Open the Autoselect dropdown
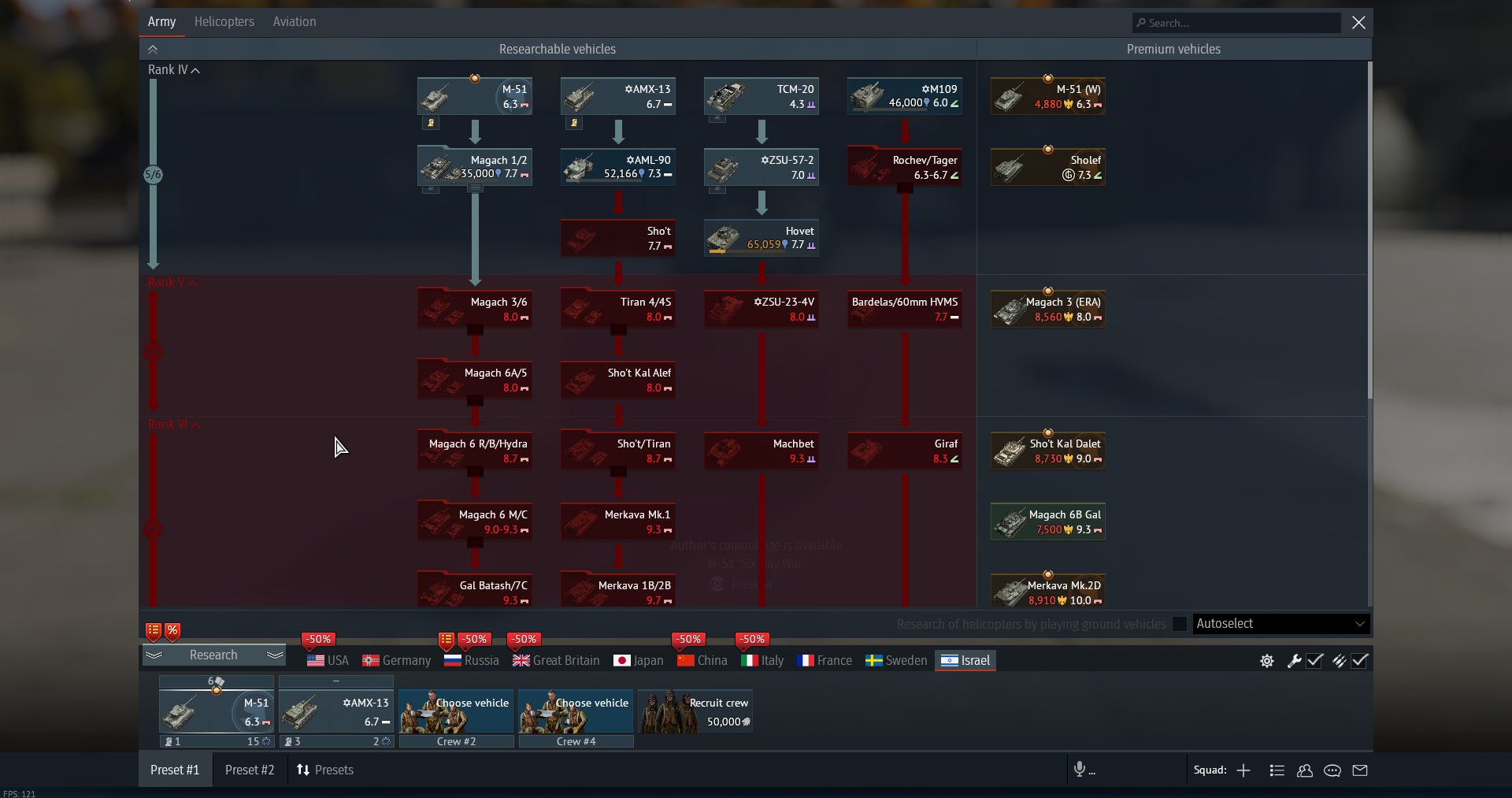 [1280, 624]
